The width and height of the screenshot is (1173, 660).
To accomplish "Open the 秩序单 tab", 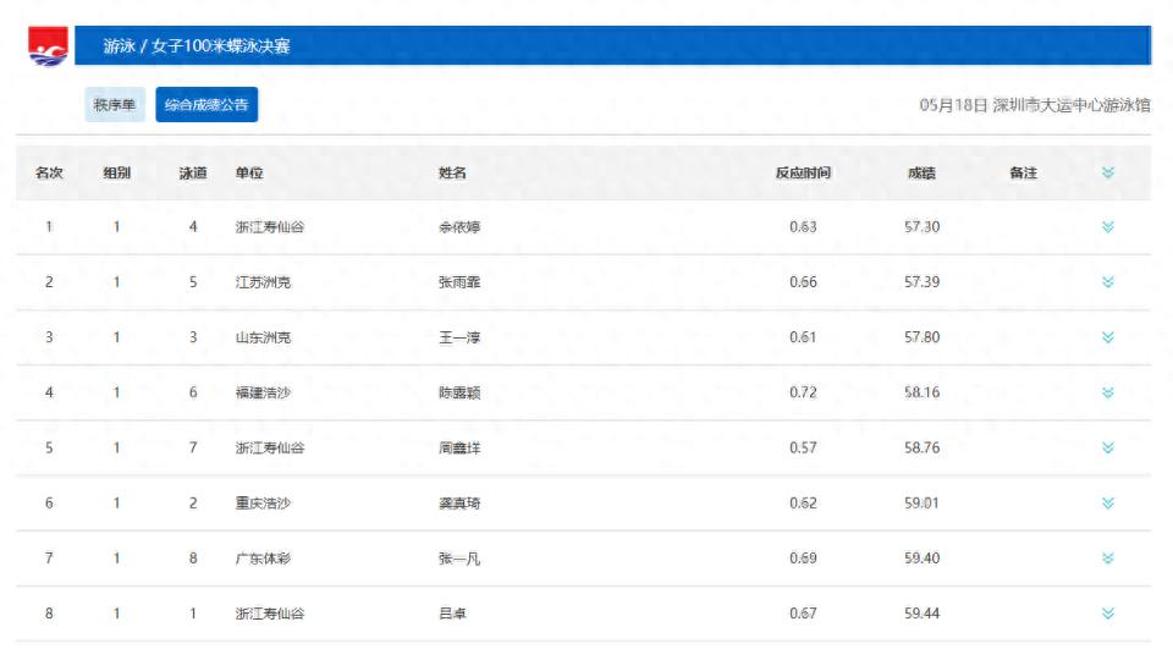I will tap(114, 105).
